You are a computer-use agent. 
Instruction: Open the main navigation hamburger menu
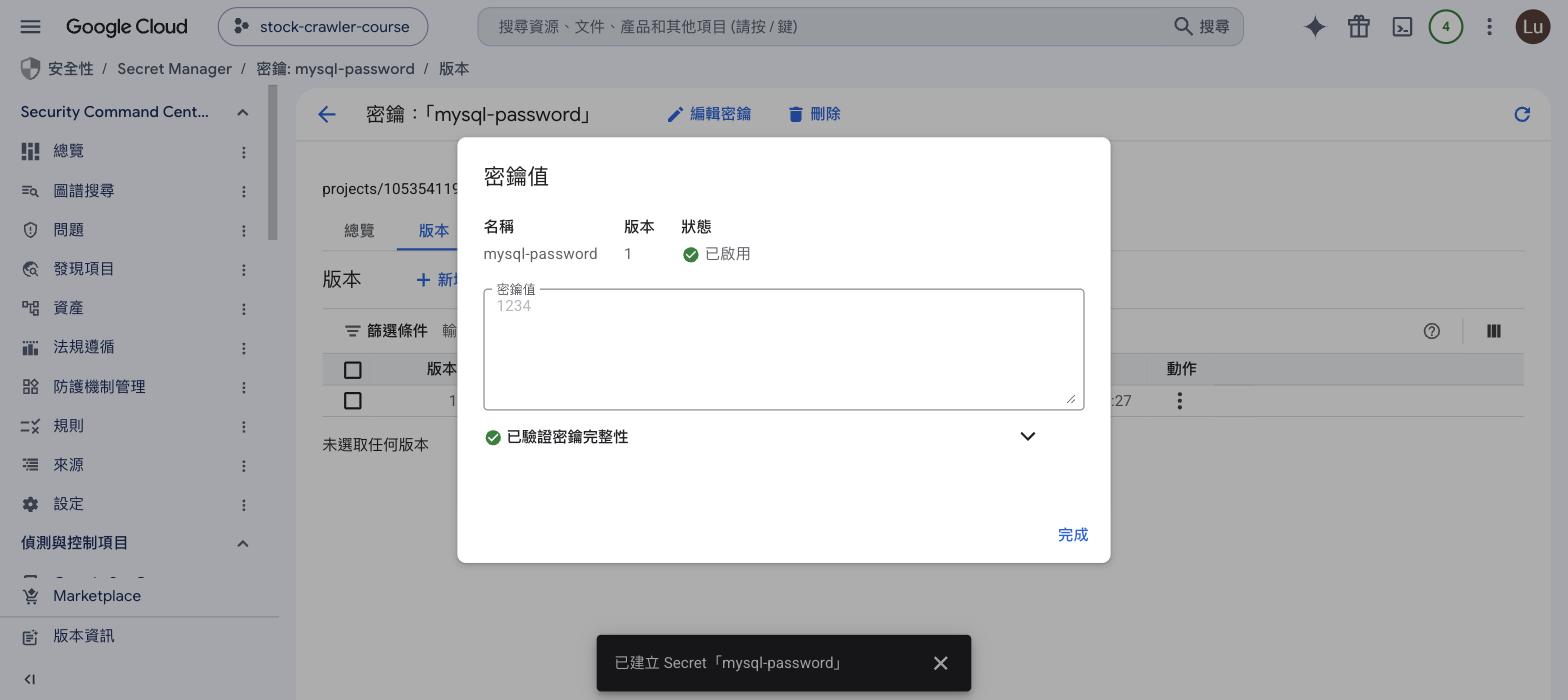[x=30, y=27]
